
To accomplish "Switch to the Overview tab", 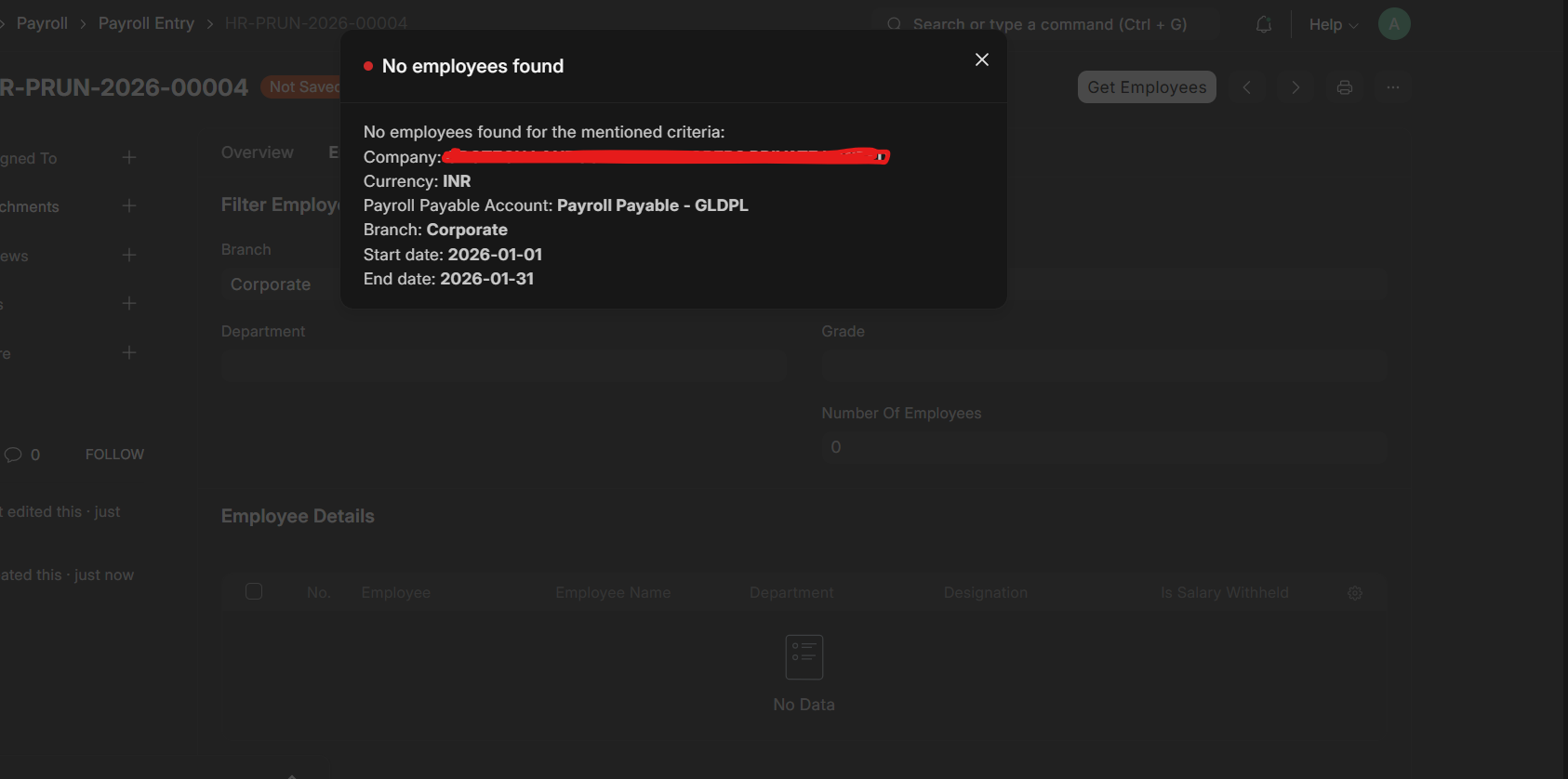I will [257, 152].
